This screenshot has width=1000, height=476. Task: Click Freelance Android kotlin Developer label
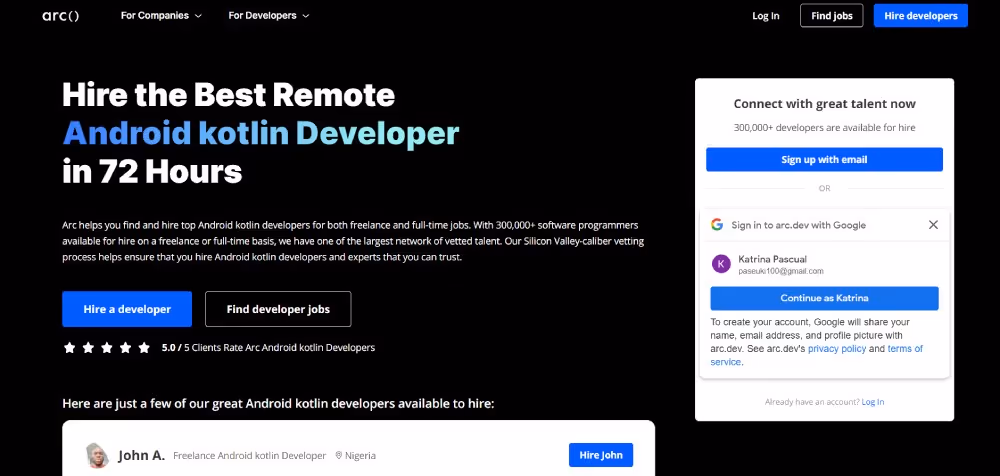click(249, 456)
